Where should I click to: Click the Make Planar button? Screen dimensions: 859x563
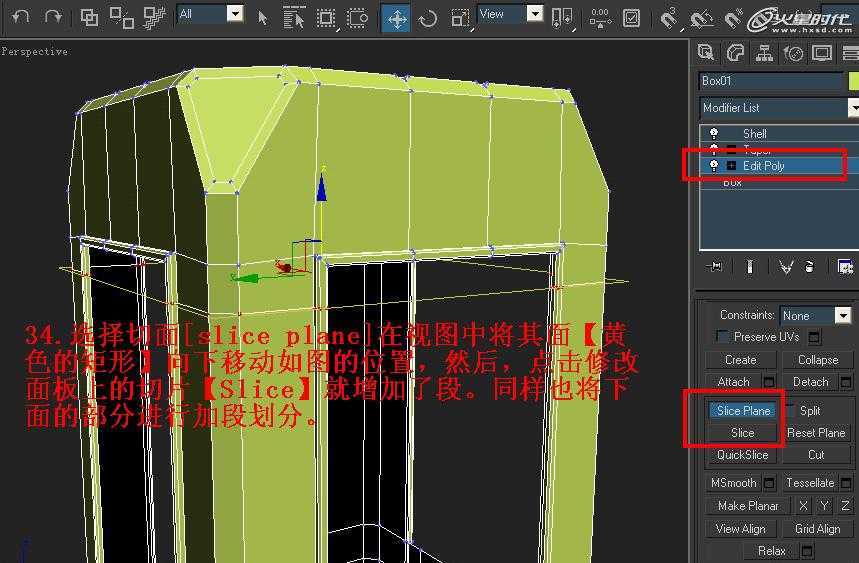(x=748, y=506)
